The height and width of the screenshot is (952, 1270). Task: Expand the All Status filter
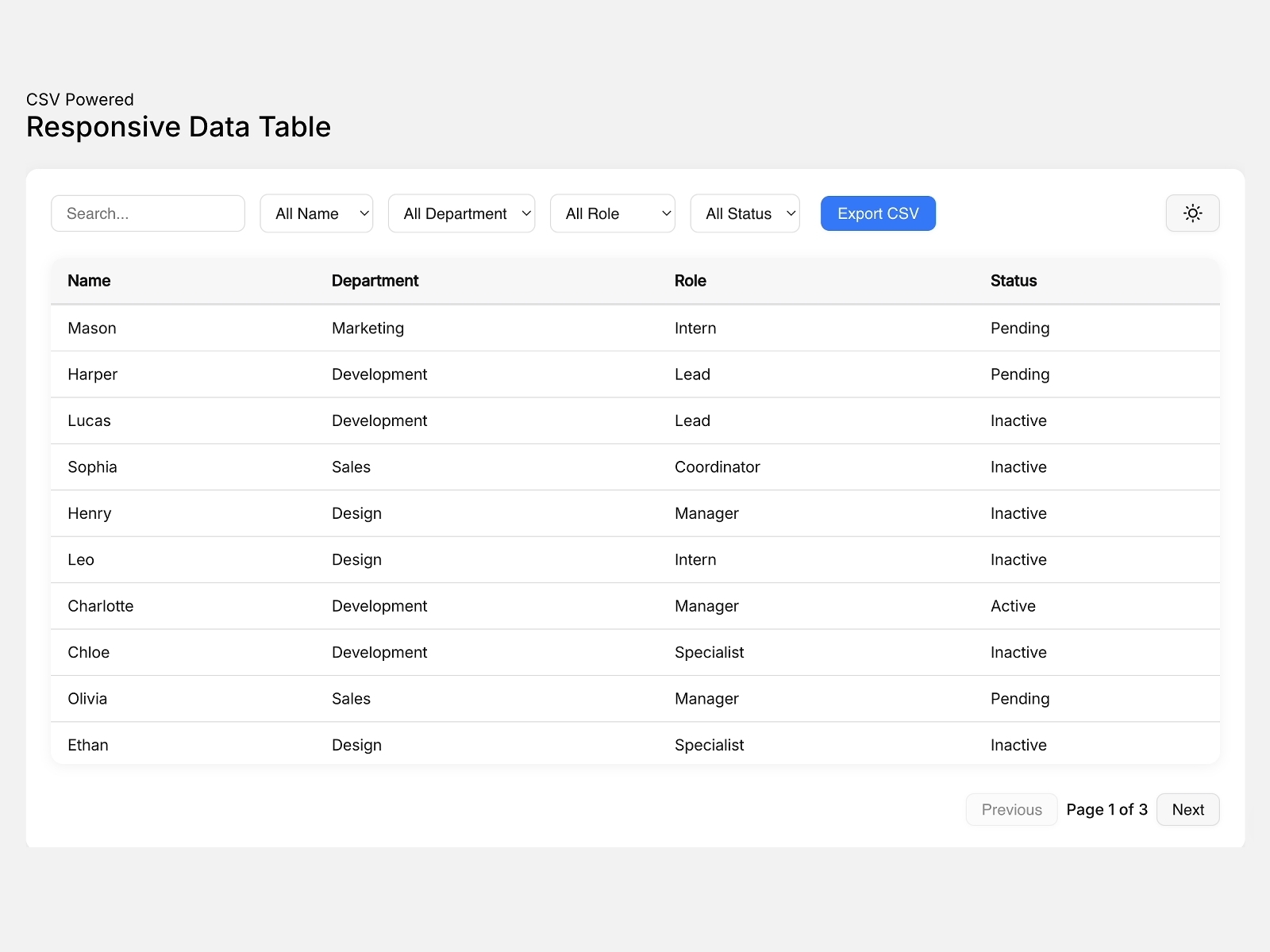(745, 213)
